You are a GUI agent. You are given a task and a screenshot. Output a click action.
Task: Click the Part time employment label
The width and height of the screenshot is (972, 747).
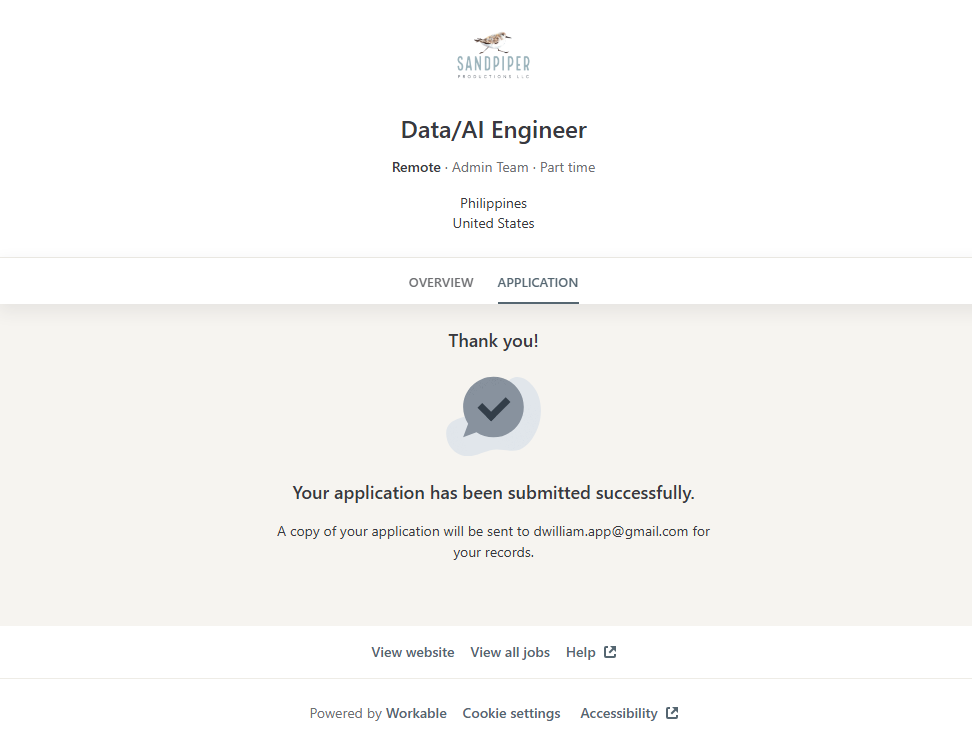(x=567, y=167)
